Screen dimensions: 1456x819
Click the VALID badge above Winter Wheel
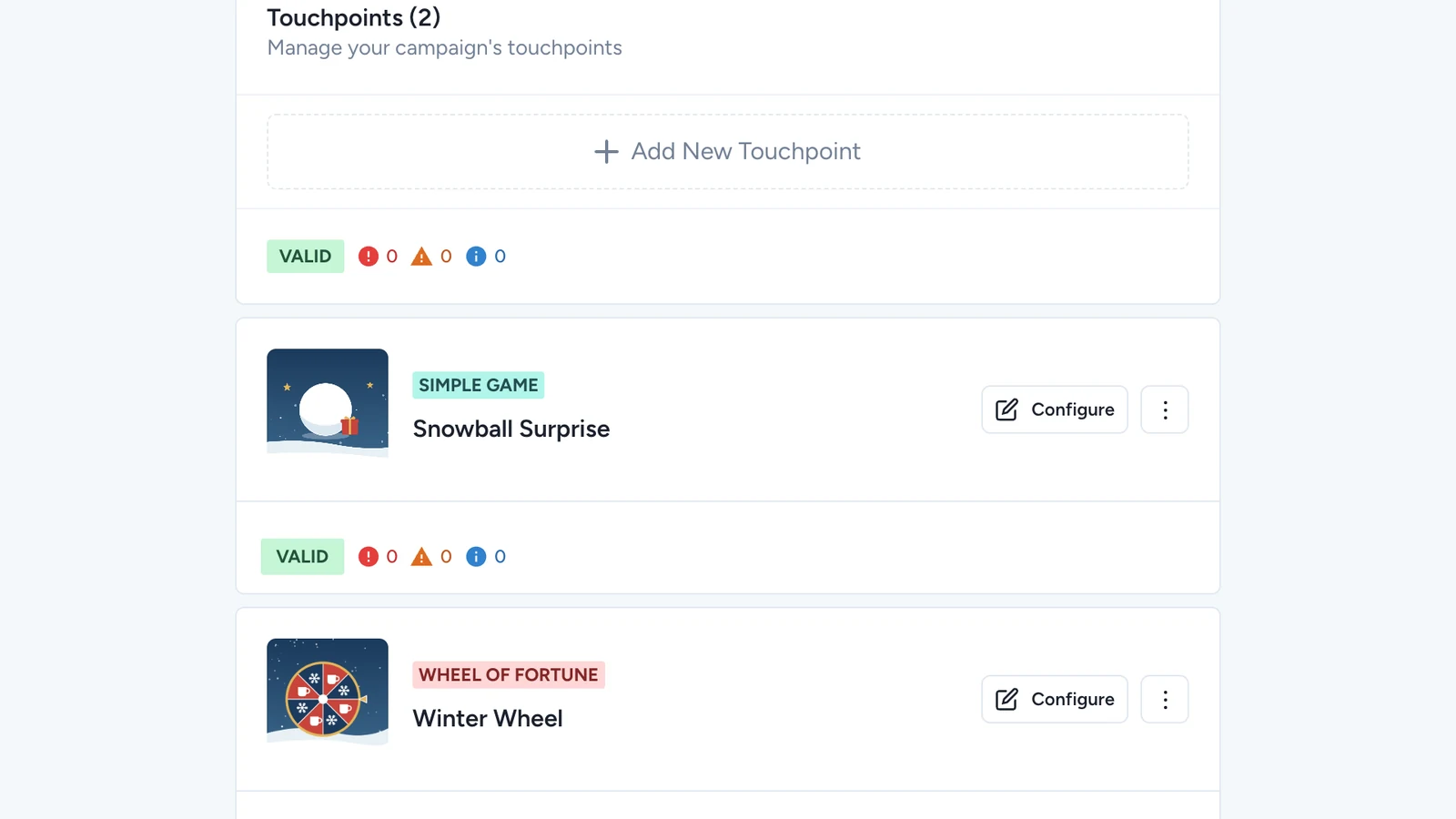pos(302,557)
